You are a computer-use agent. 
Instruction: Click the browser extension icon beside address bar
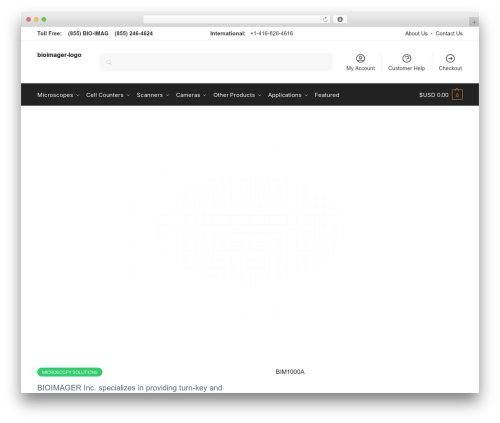340,19
